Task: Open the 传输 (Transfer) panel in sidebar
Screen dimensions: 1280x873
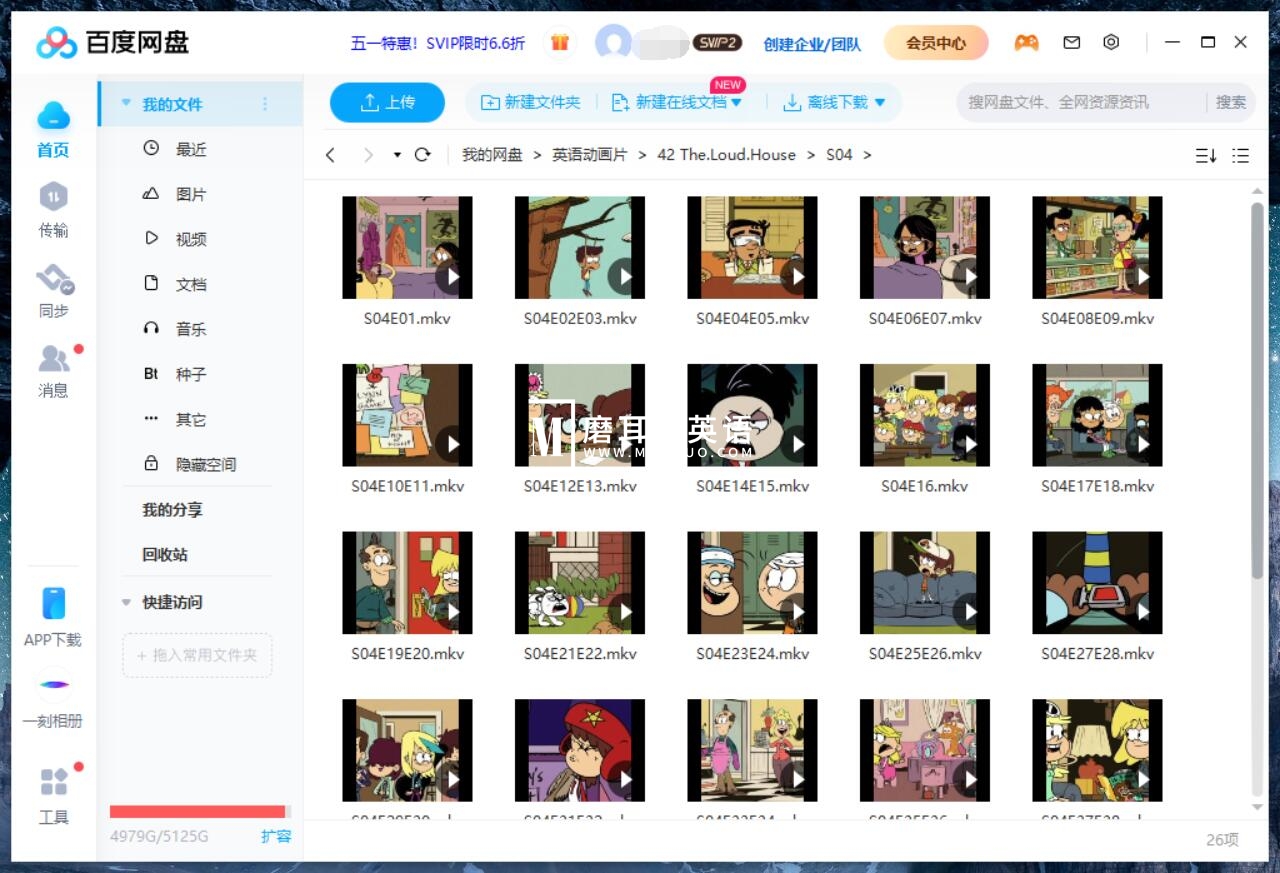Action: point(53,210)
